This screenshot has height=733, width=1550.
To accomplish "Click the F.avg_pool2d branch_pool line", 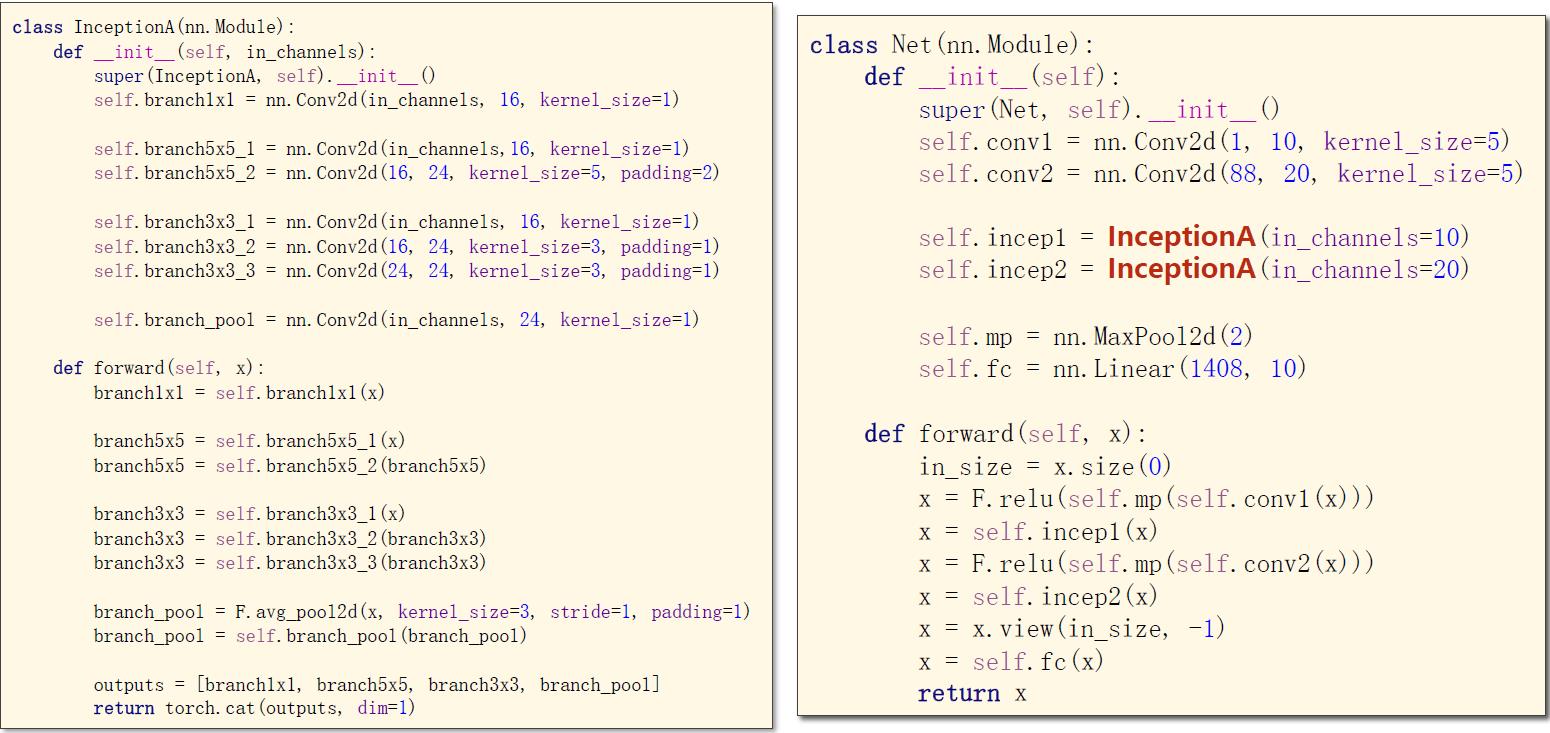I will click(422, 612).
